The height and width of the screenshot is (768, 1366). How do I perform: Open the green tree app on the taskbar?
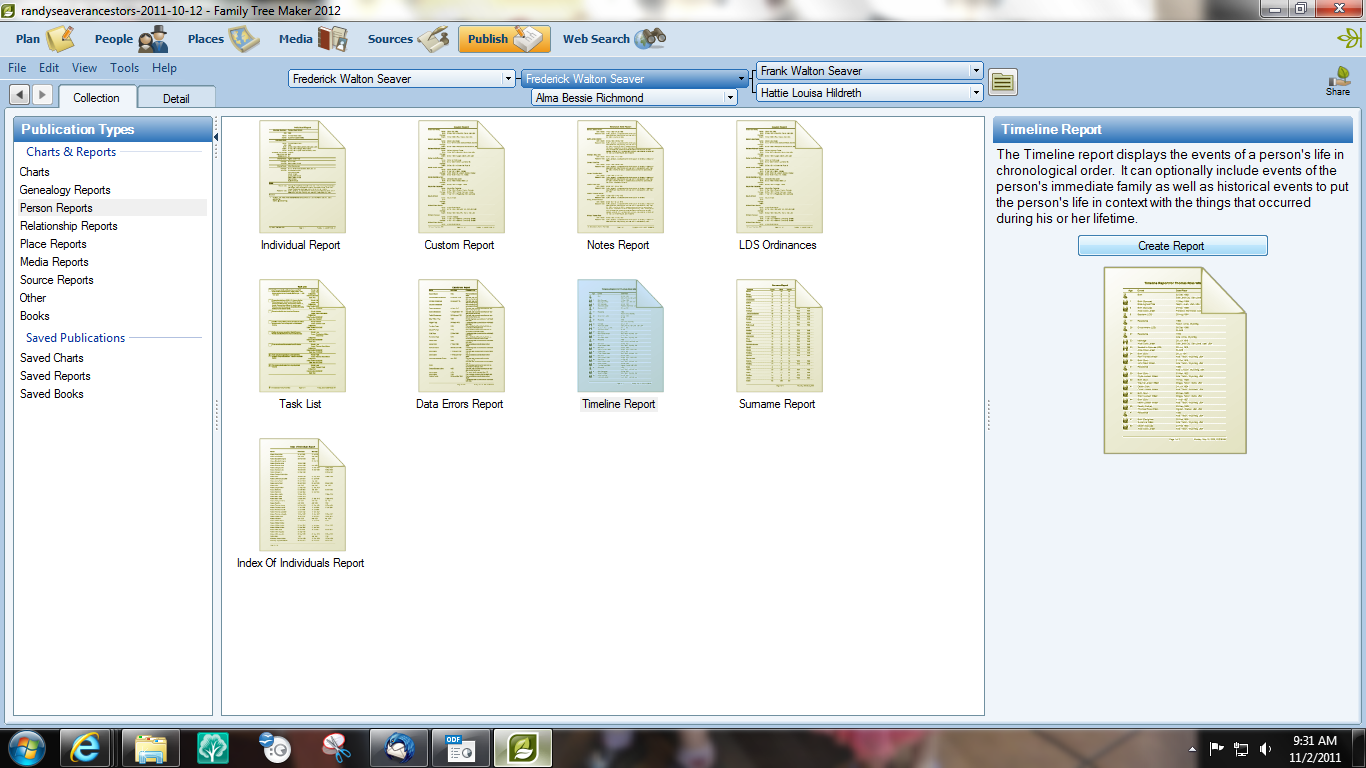tap(213, 748)
